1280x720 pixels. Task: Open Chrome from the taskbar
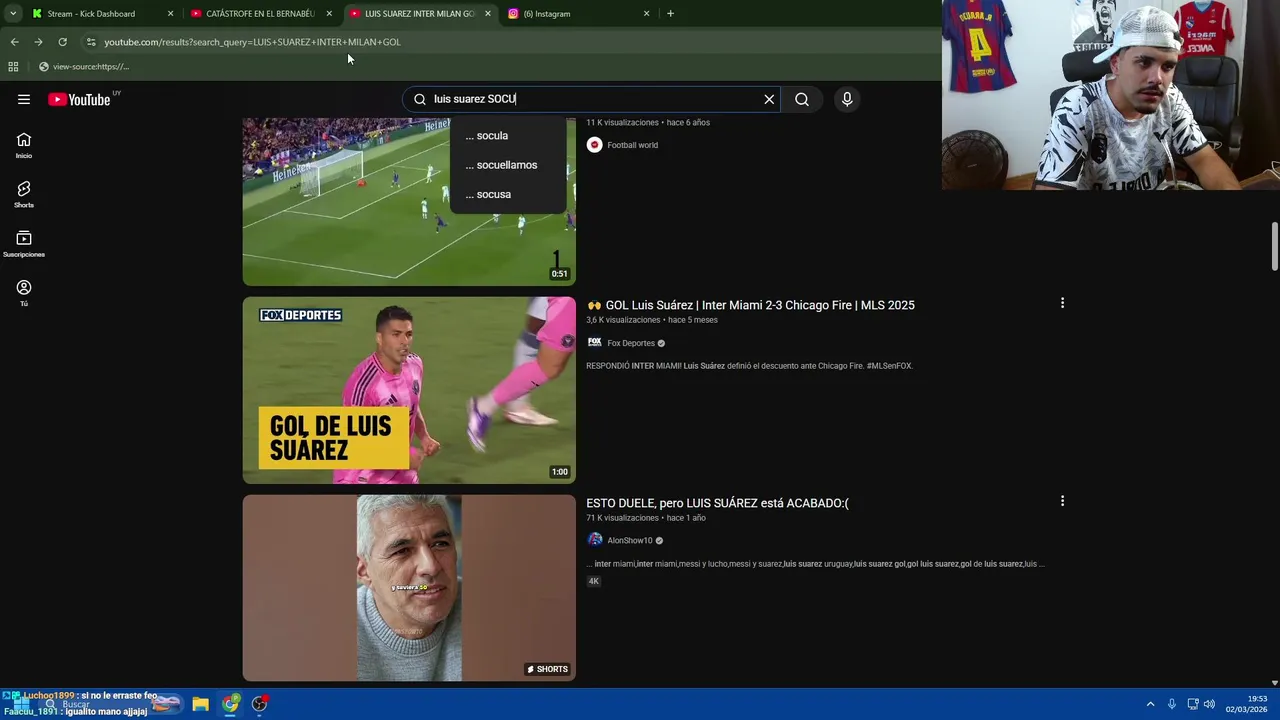[231, 704]
